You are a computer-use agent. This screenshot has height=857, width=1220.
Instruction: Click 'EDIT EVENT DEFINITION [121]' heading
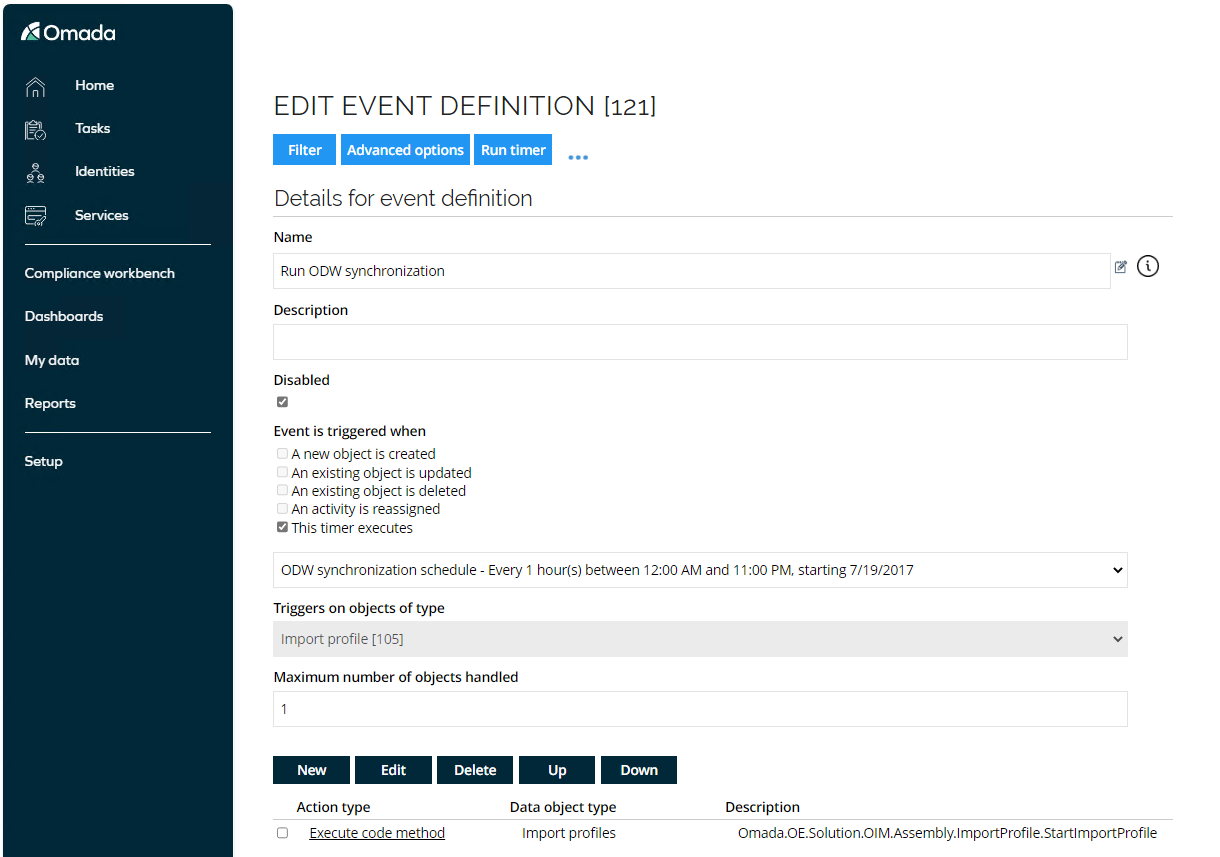pyautogui.click(x=465, y=106)
